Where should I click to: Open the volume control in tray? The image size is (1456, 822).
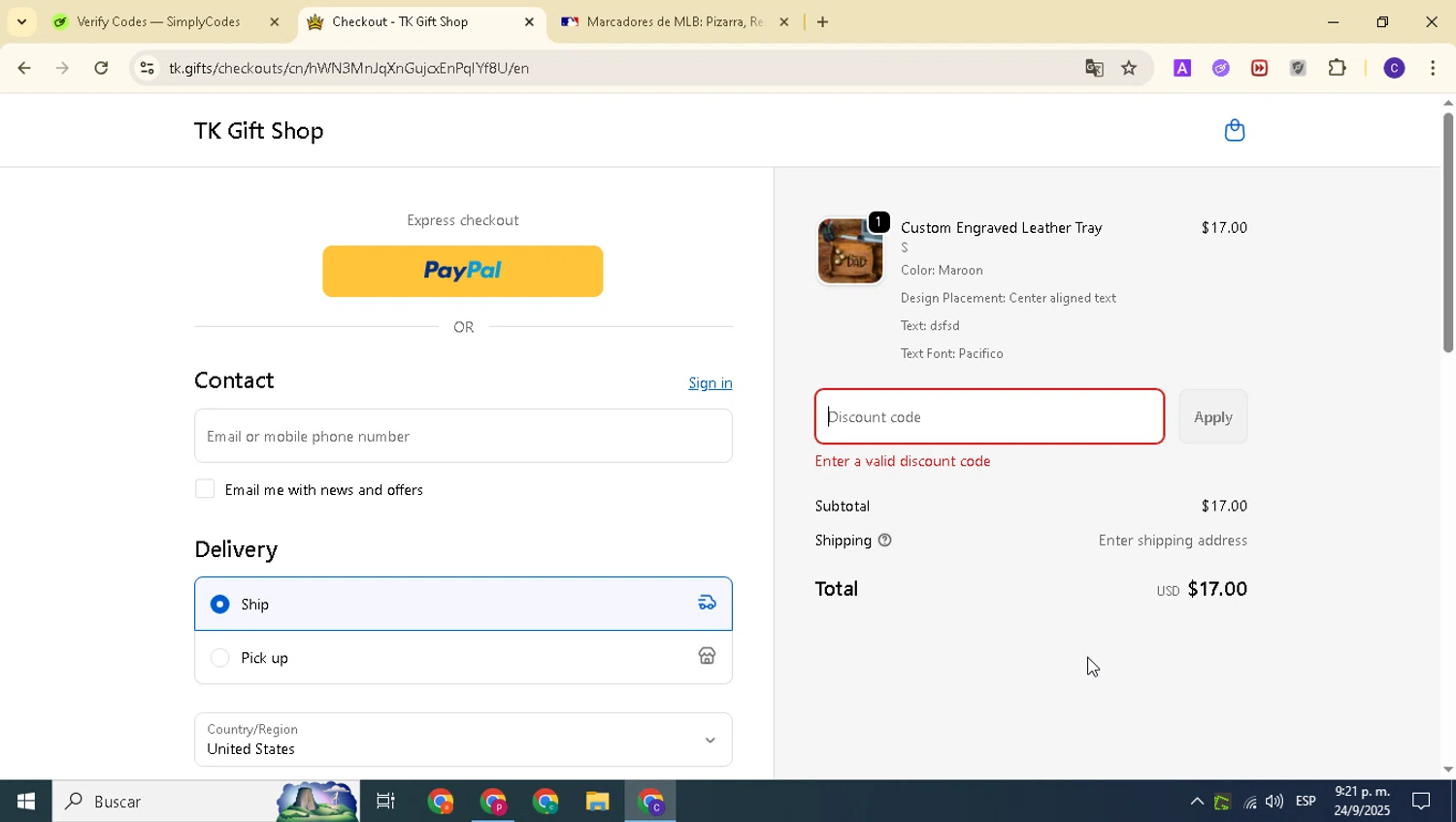1274,802
